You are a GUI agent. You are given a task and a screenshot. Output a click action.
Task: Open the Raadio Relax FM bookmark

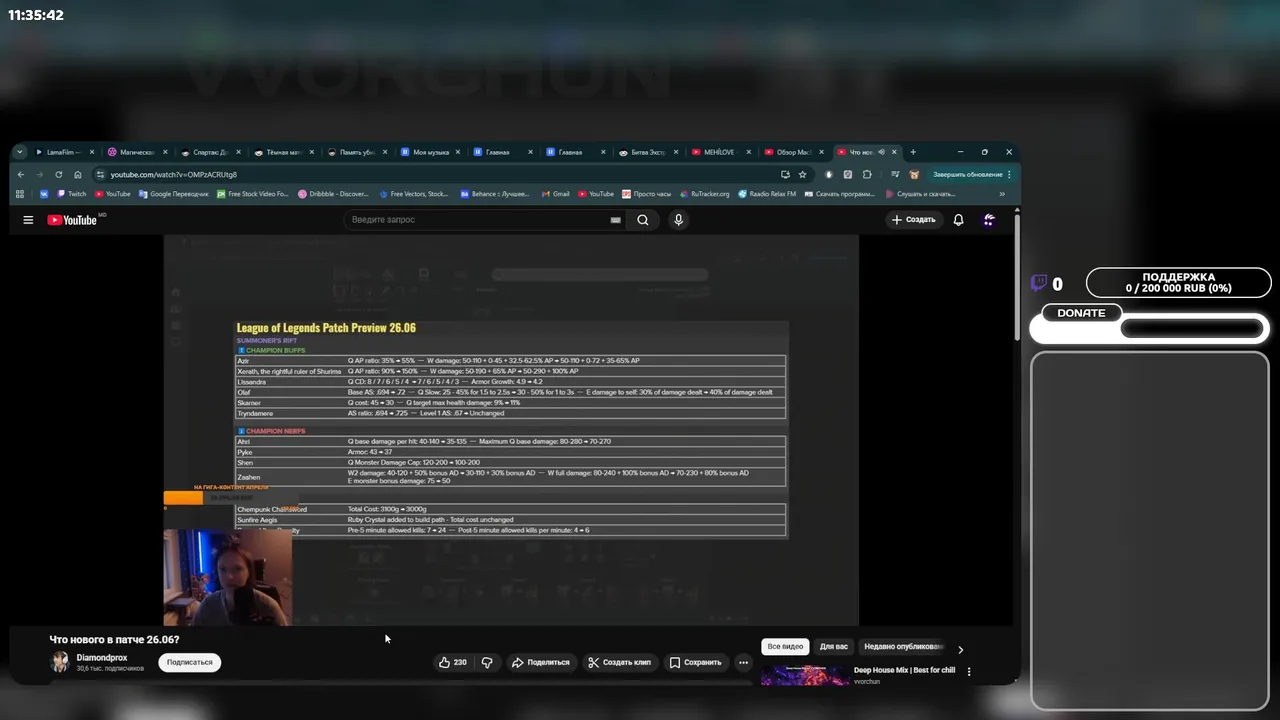[767, 194]
